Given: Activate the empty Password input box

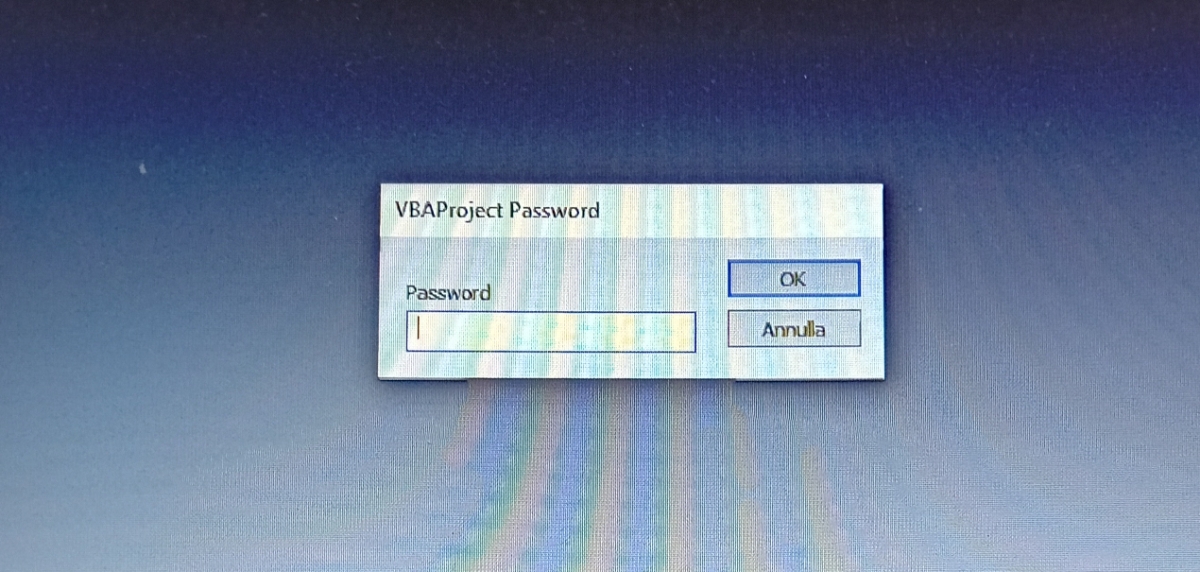Looking at the screenshot, I should point(550,332).
